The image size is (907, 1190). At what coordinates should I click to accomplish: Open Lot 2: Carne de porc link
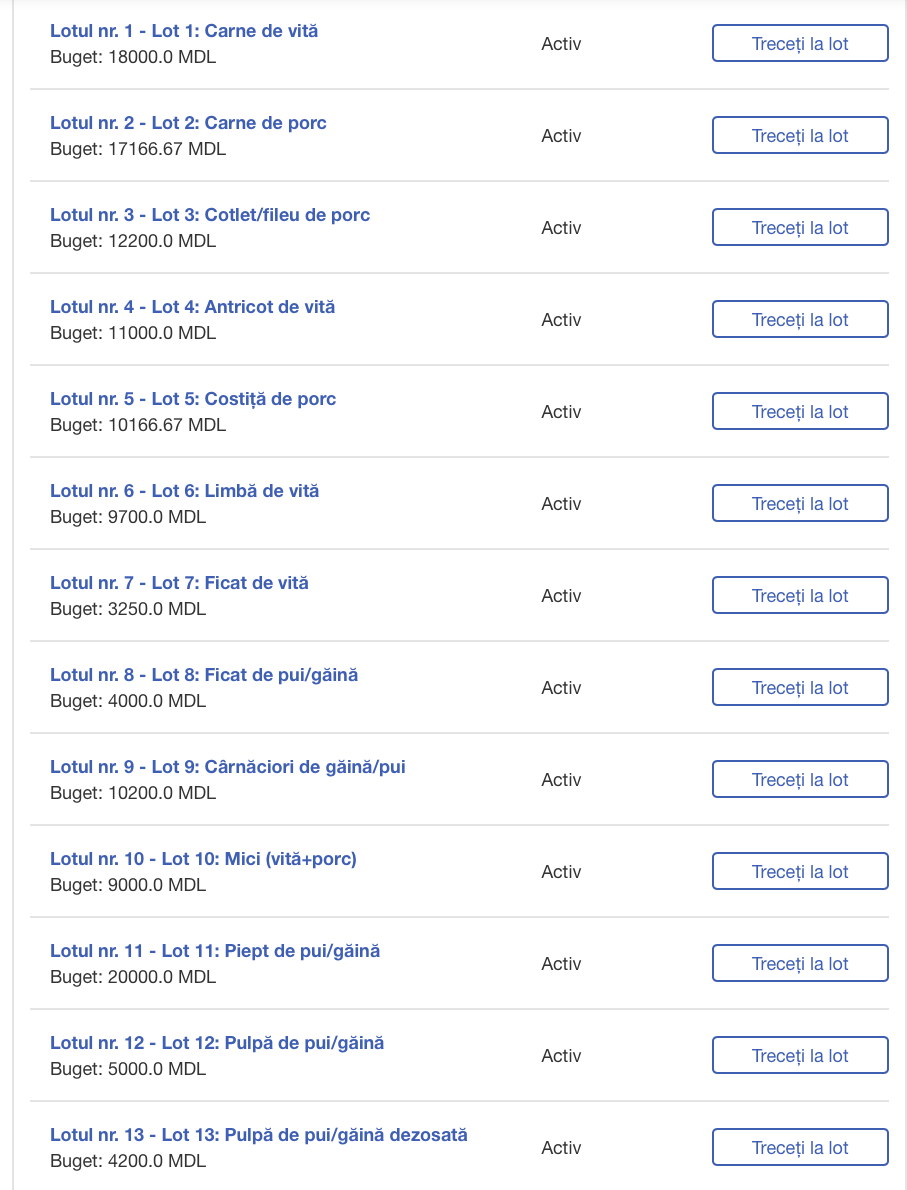pos(188,123)
